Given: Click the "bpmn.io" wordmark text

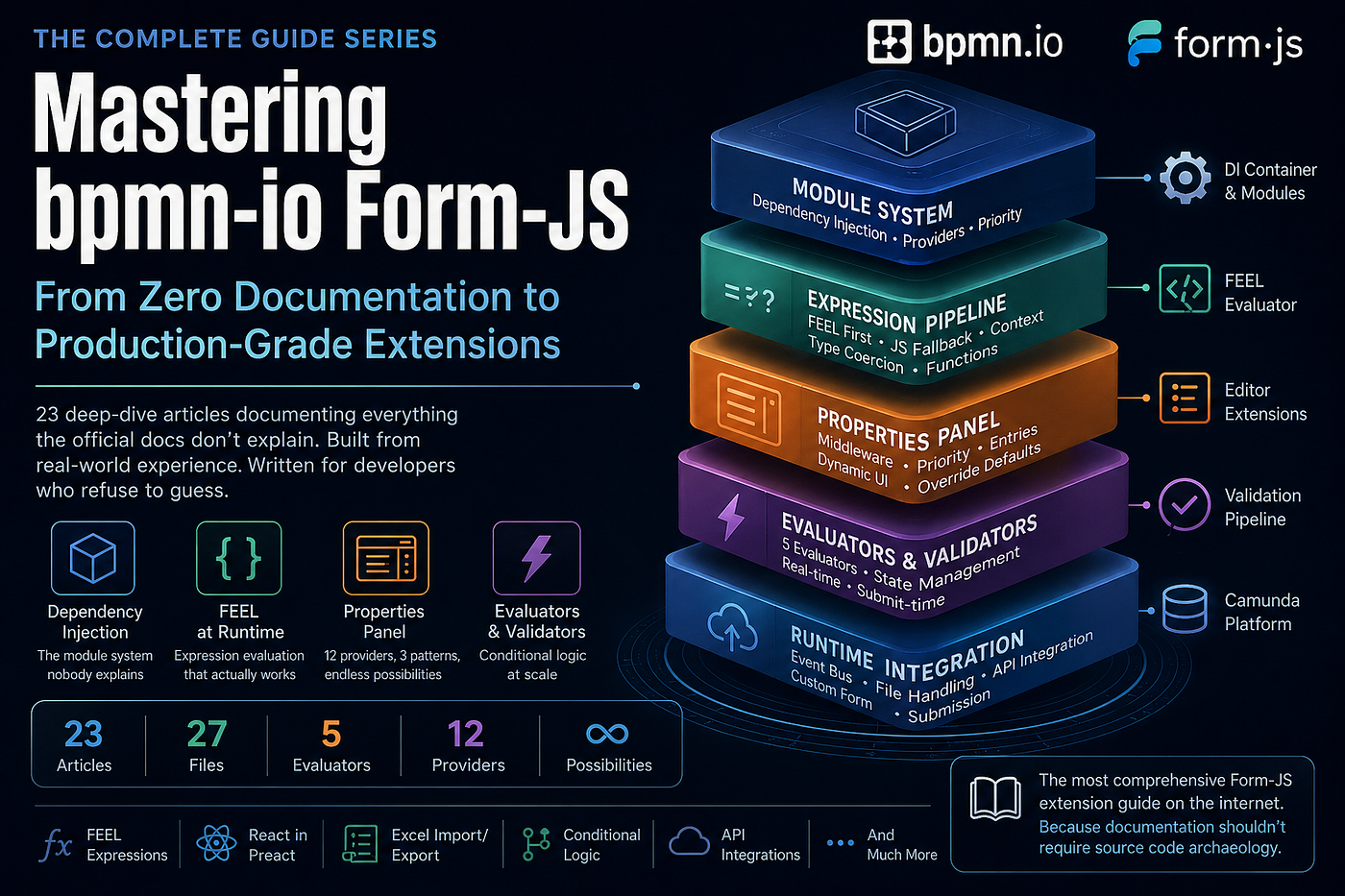Looking at the screenshot, I should (992, 42).
